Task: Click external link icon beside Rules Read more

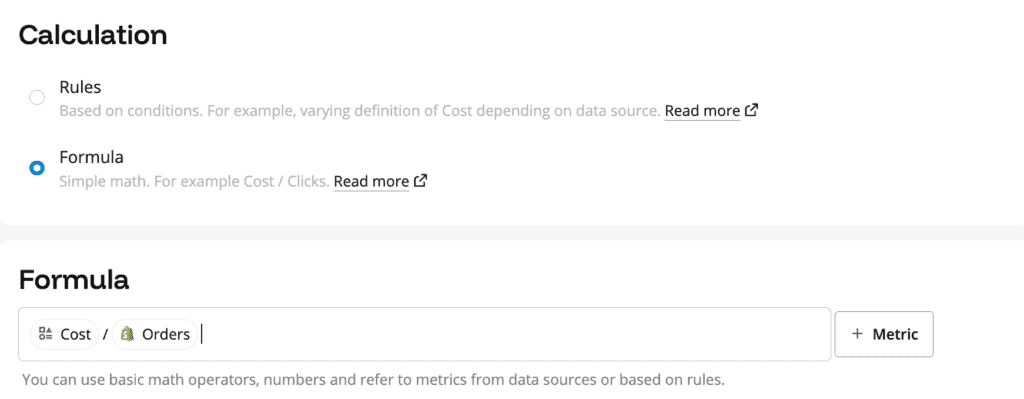Action: [752, 110]
